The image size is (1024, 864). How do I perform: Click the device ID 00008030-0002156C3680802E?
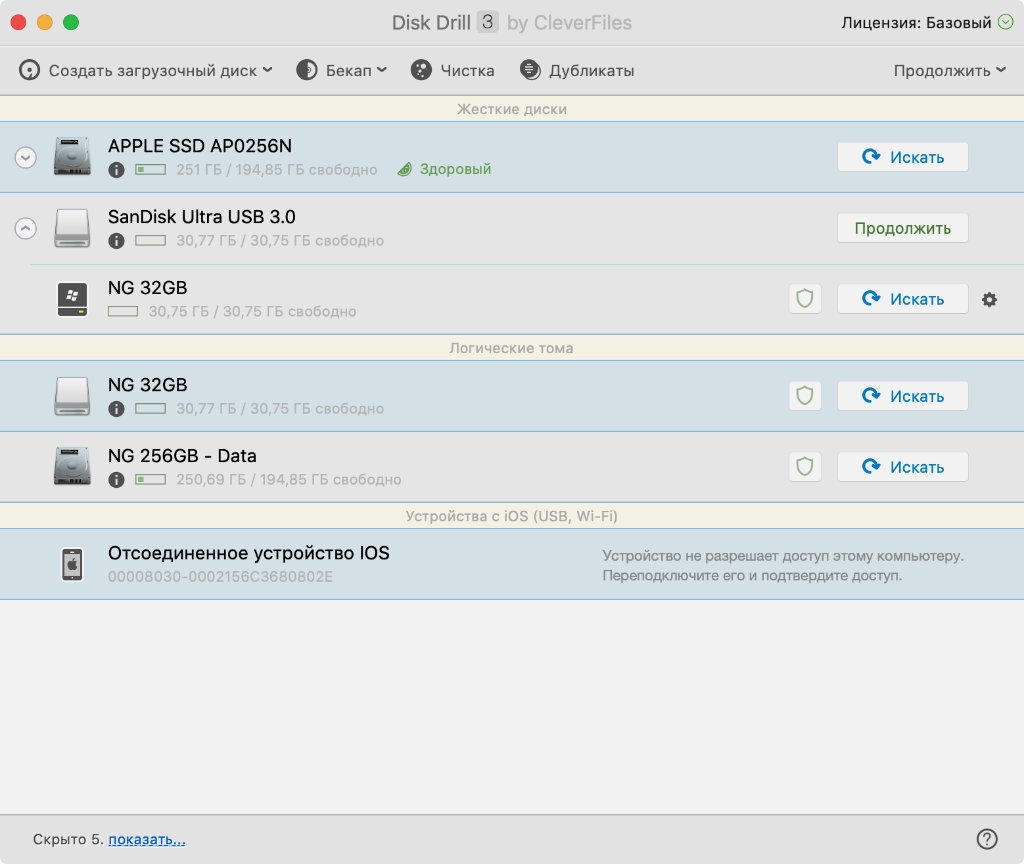[220, 577]
